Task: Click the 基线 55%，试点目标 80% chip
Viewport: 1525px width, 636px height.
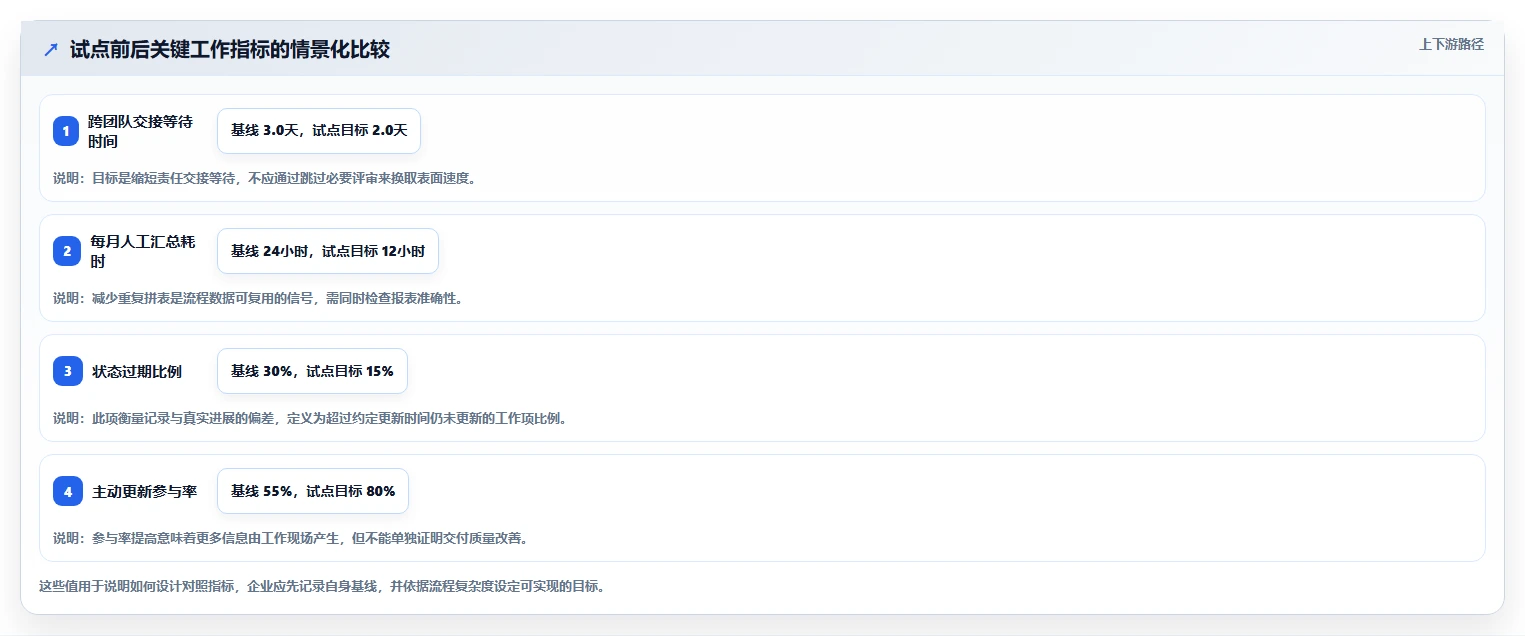Action: pos(313,491)
